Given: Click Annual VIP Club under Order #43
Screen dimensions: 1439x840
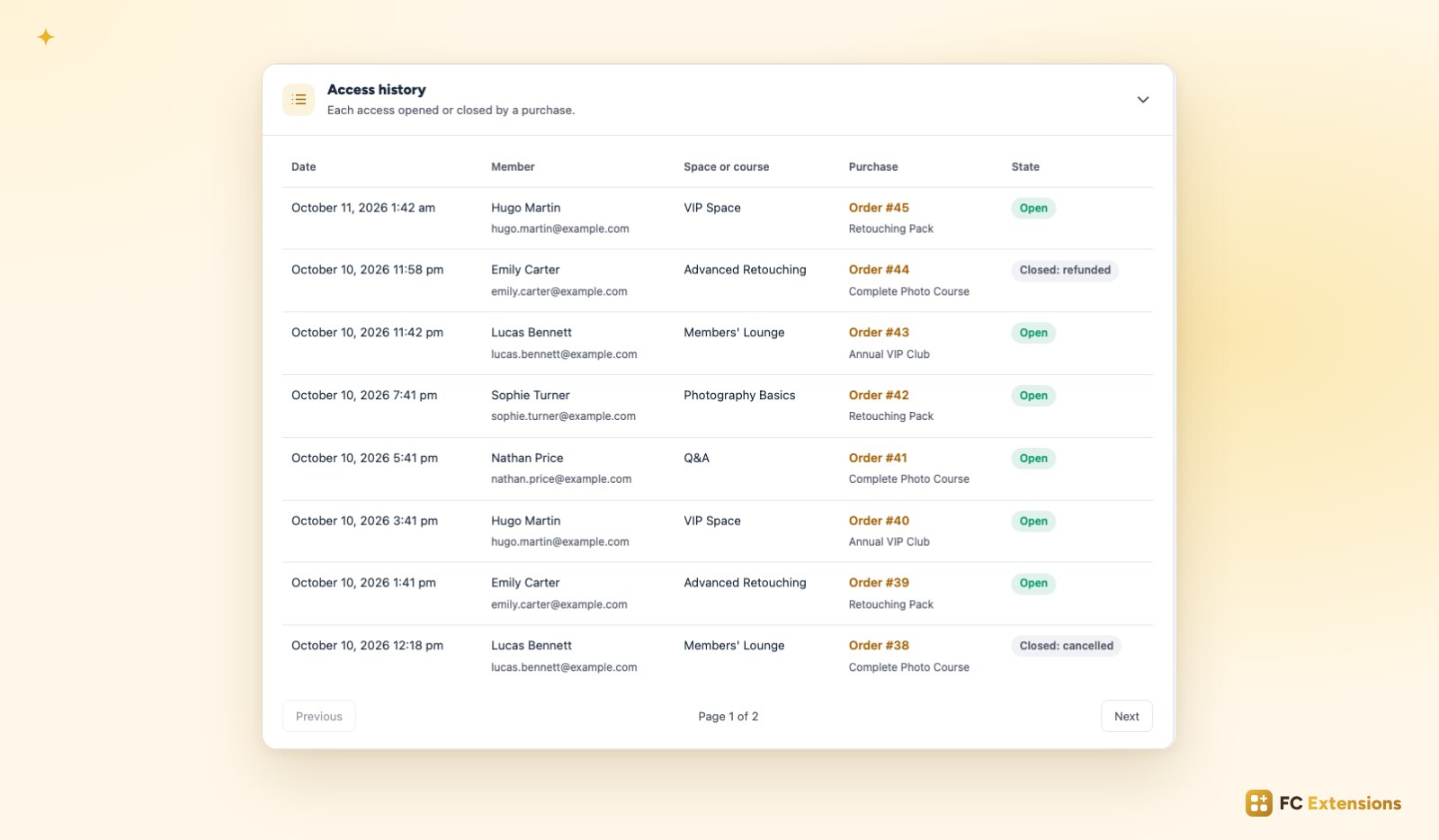Looking at the screenshot, I should coord(889,354).
